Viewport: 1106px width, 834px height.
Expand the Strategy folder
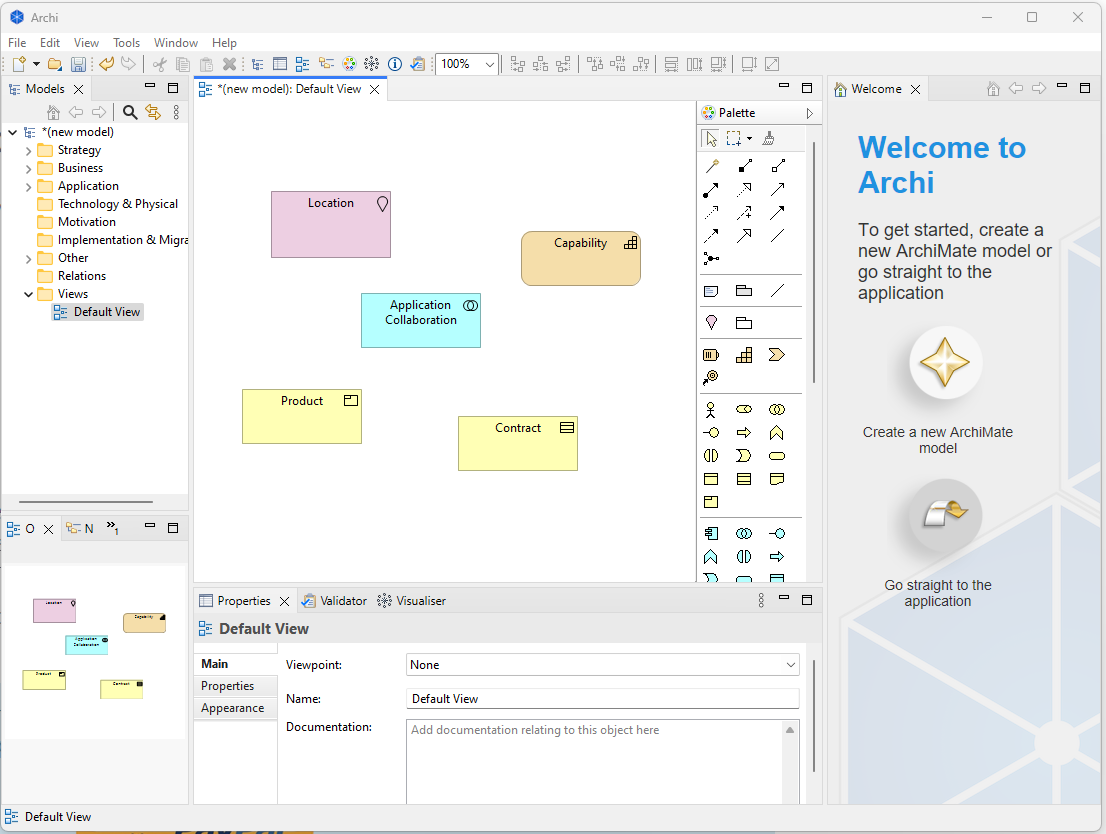click(x=28, y=150)
